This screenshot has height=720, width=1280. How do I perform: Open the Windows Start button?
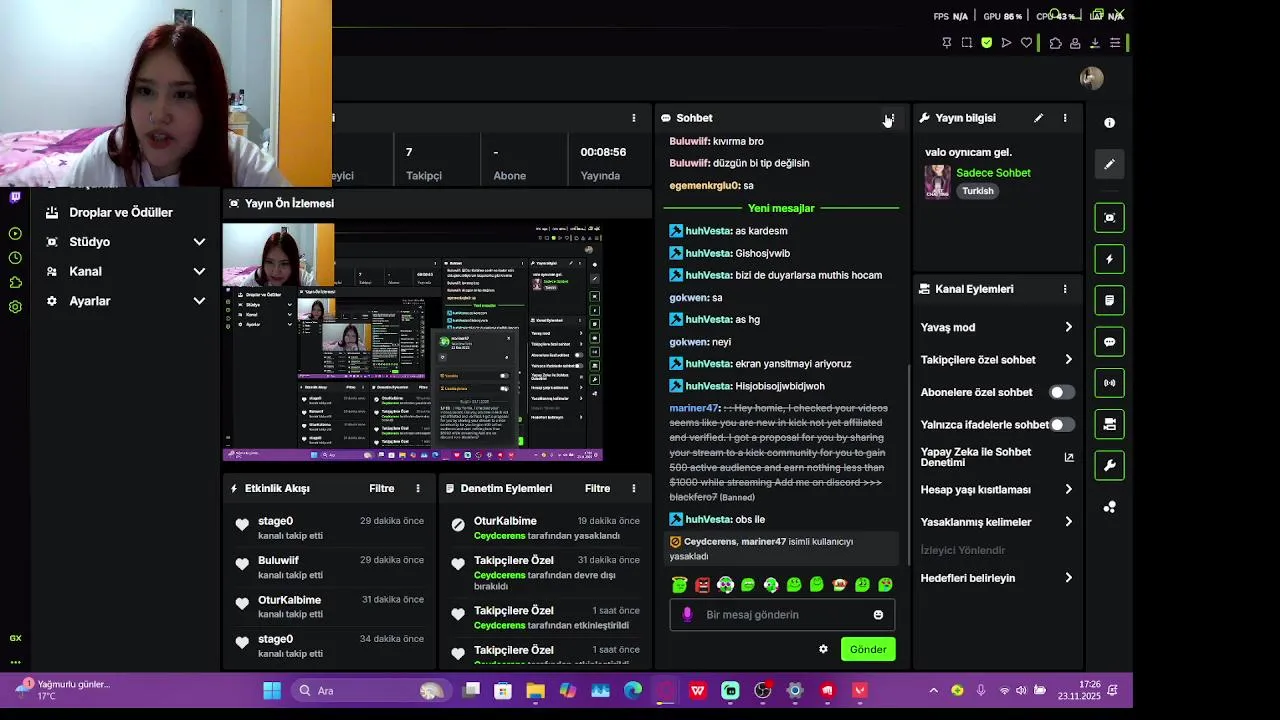pyautogui.click(x=272, y=691)
